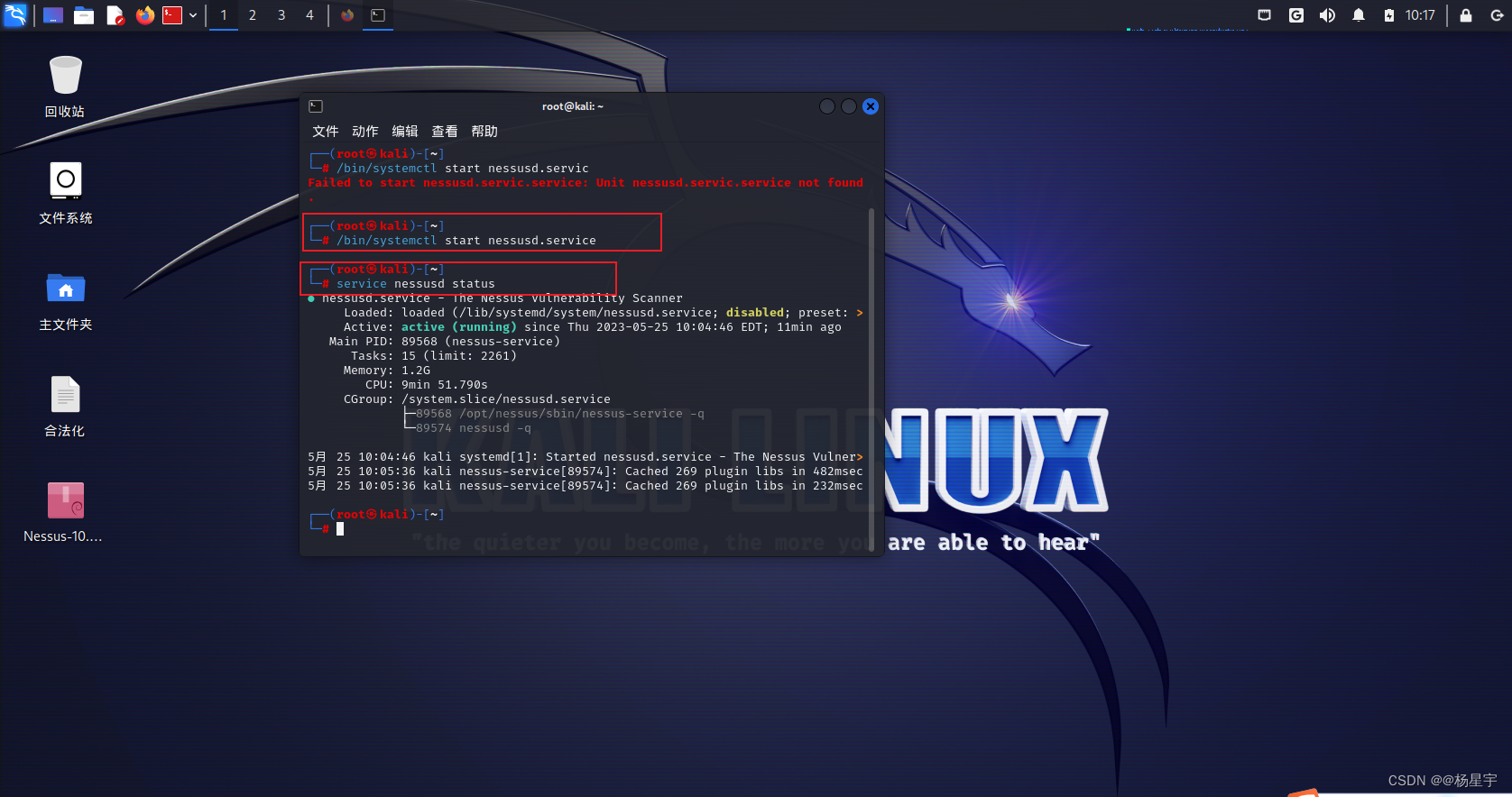Select the Firefox task in the panel
1512x797 pixels.
tap(347, 15)
